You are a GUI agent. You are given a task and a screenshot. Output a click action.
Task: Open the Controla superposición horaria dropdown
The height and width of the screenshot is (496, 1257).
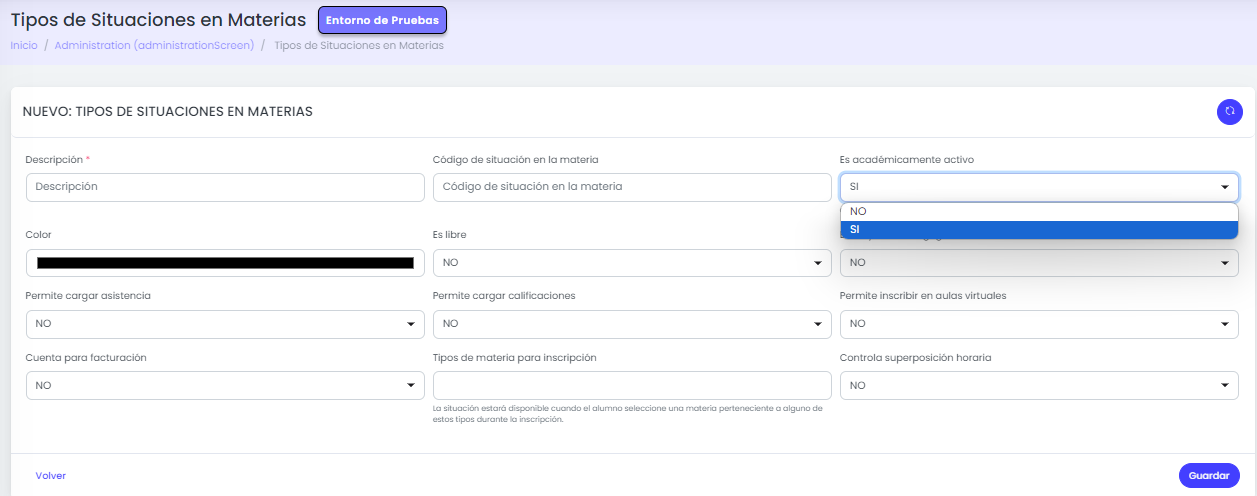coord(1039,386)
